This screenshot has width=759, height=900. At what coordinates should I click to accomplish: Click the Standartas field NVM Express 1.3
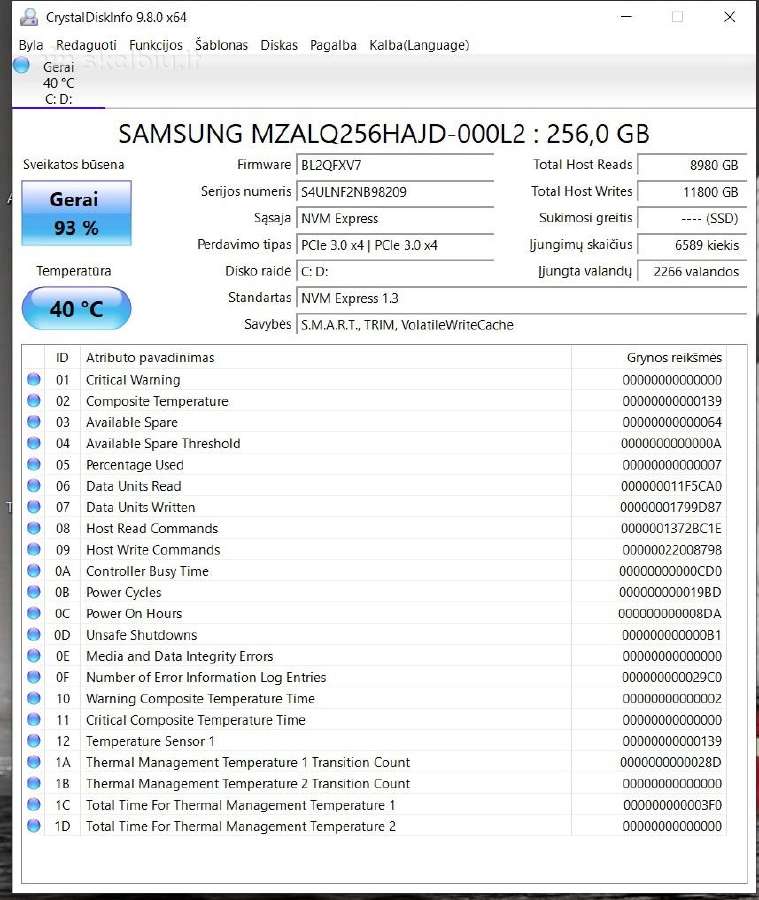(521, 298)
